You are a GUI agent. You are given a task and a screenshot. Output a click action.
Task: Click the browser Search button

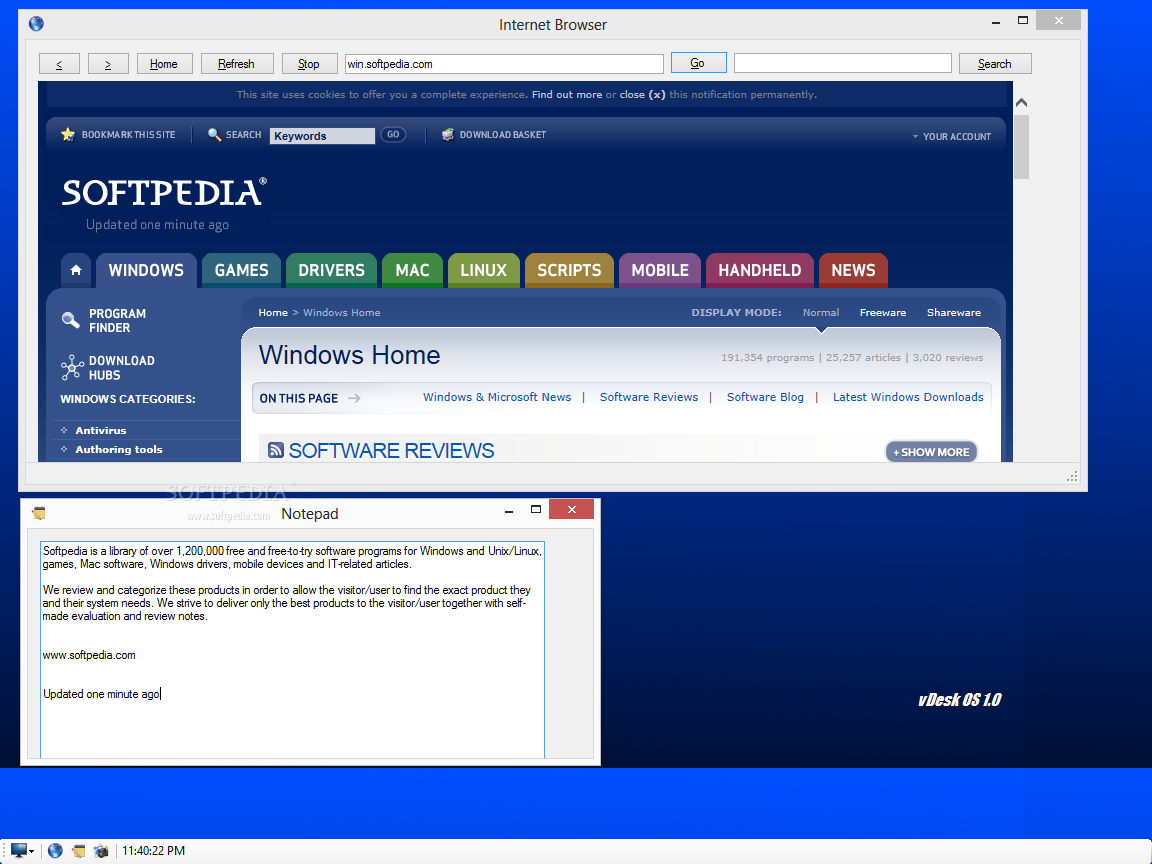995,64
